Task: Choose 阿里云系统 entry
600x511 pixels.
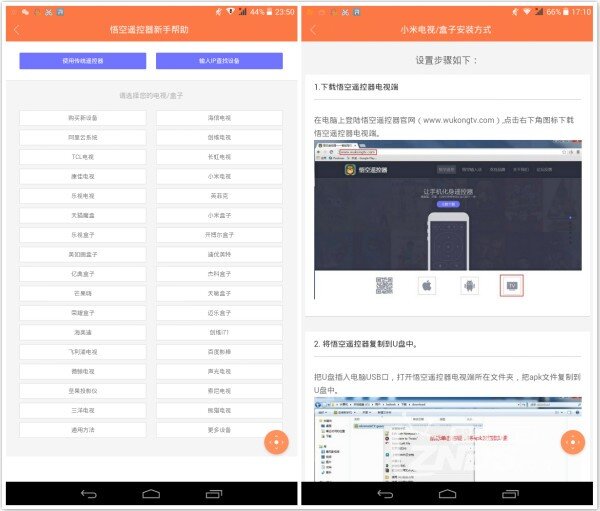Action: pos(83,137)
